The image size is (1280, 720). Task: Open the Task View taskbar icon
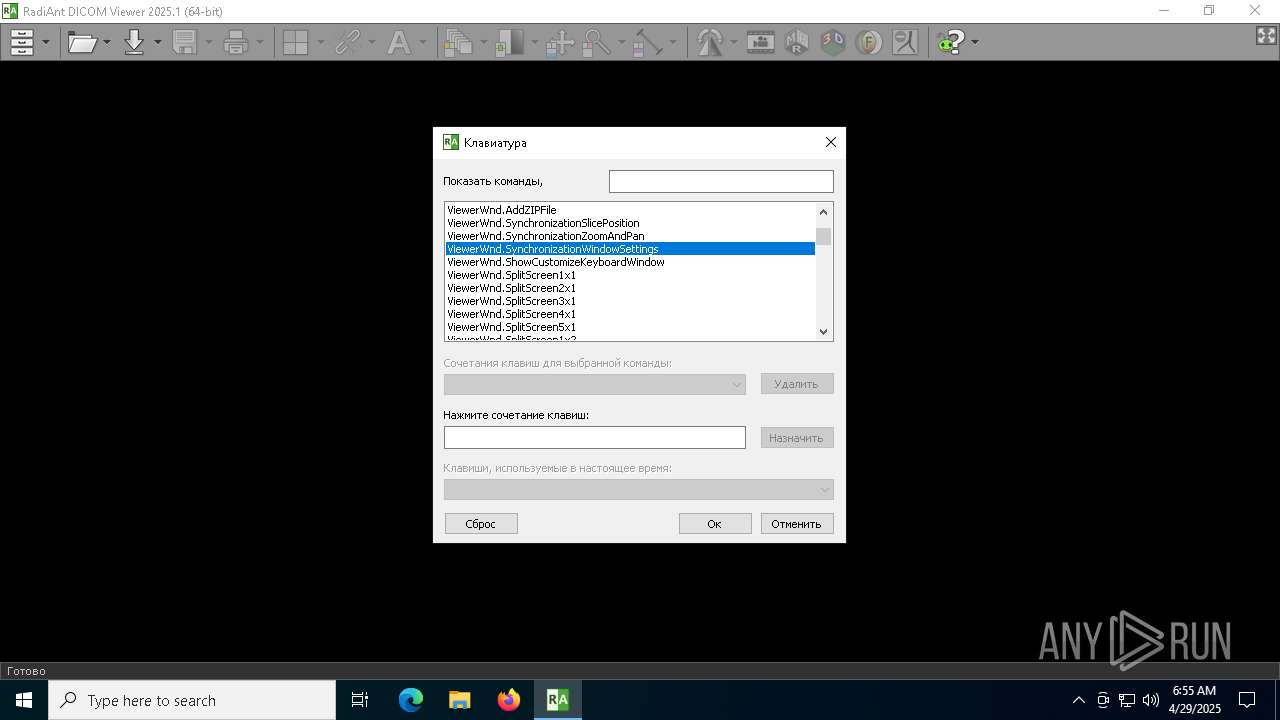[360, 700]
